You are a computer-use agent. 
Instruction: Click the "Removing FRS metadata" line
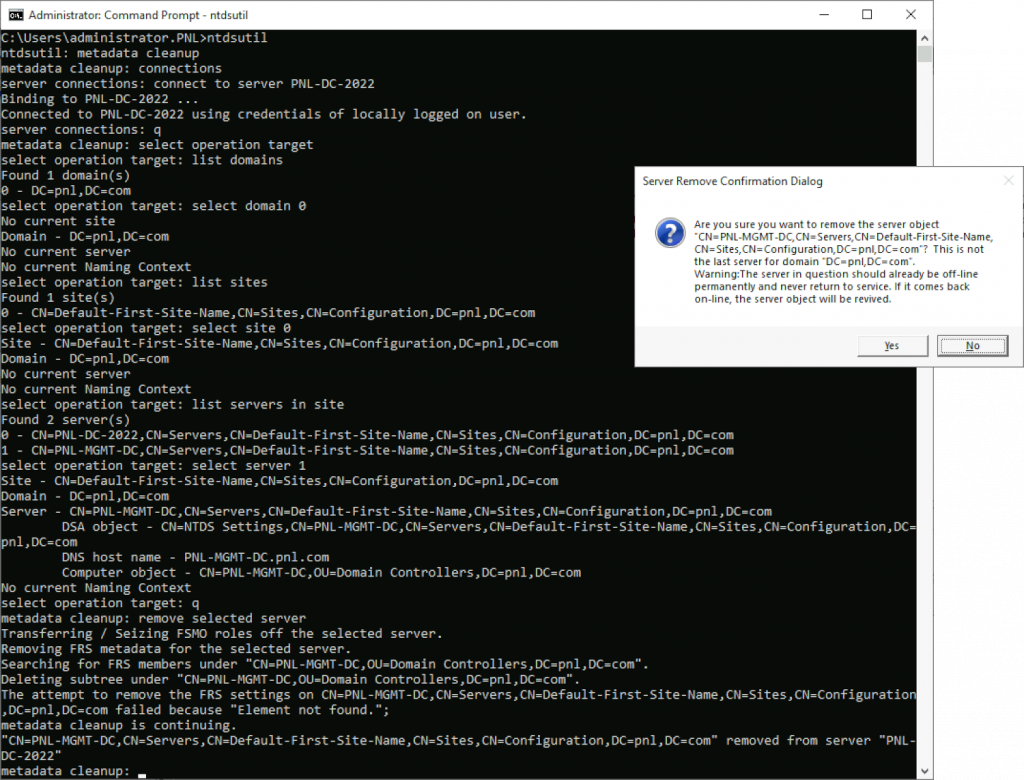[176, 649]
